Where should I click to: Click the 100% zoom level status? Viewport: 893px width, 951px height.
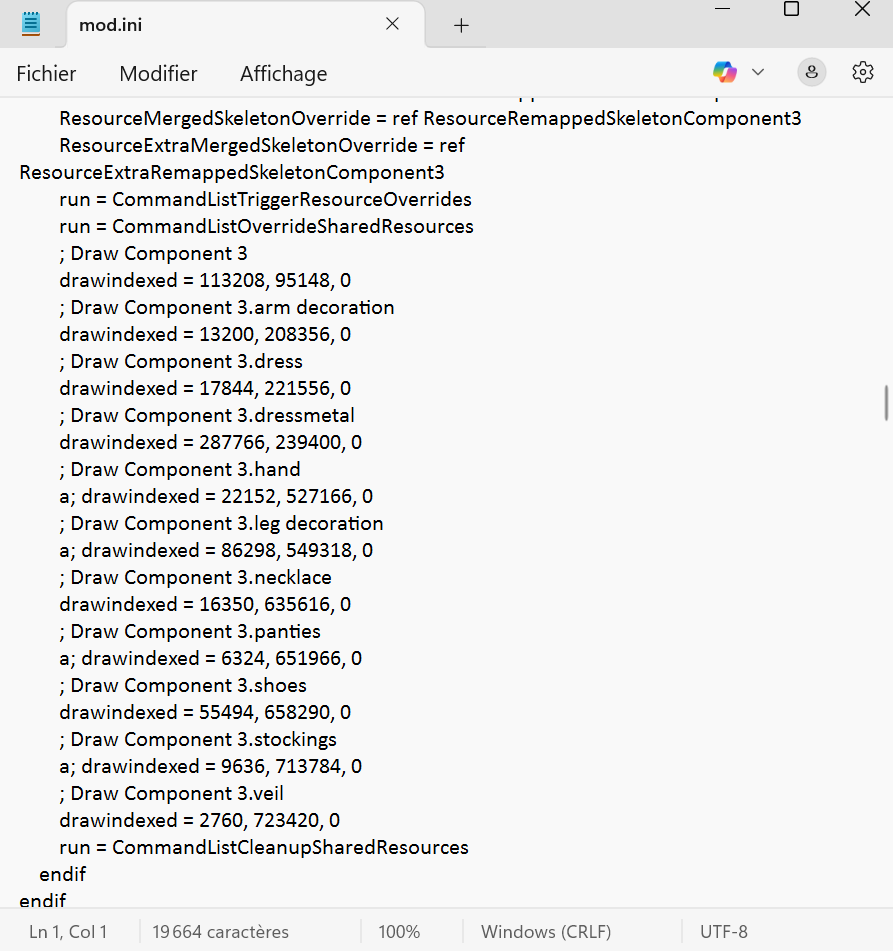point(399,932)
